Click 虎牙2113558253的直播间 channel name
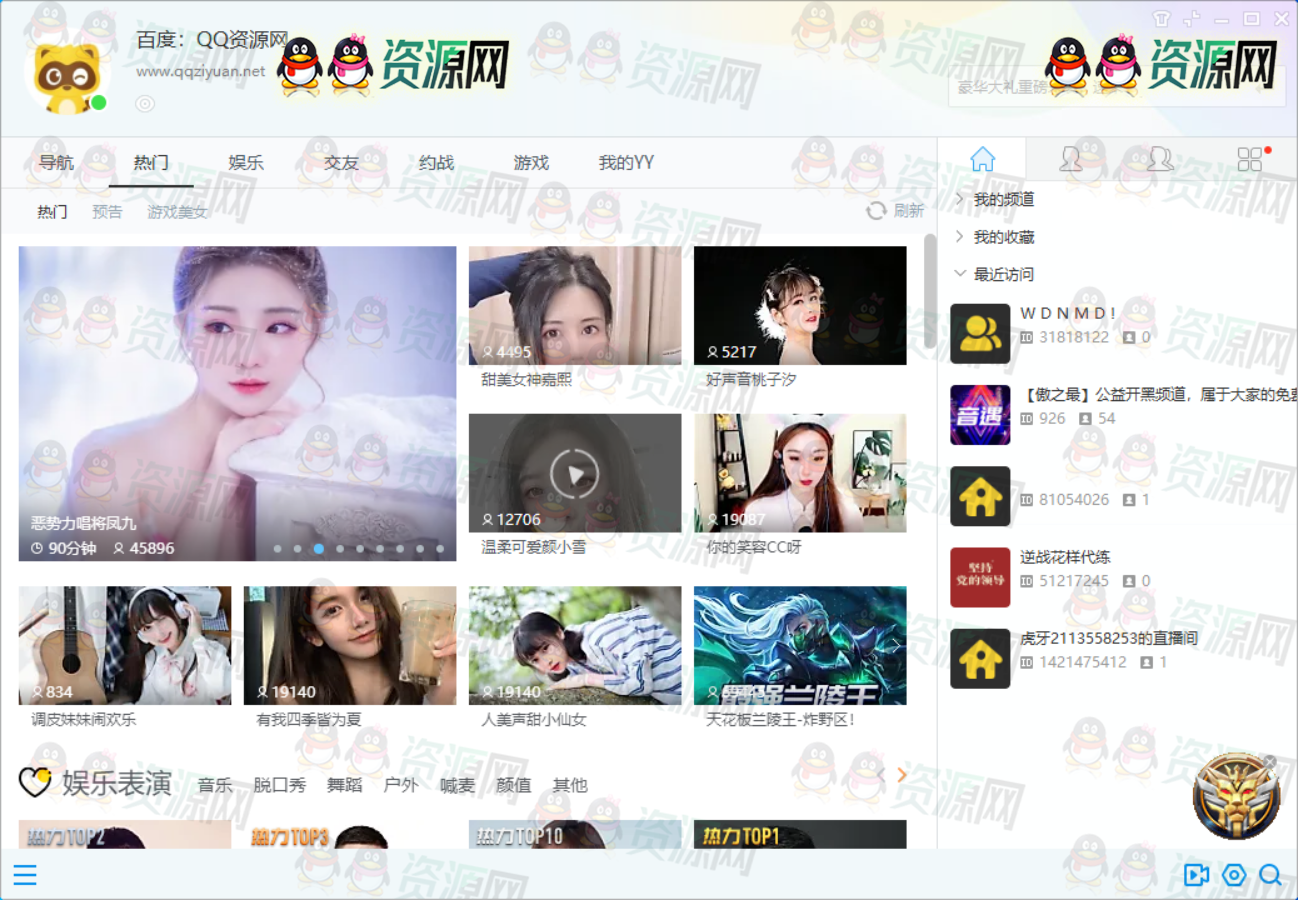 (x=1109, y=638)
